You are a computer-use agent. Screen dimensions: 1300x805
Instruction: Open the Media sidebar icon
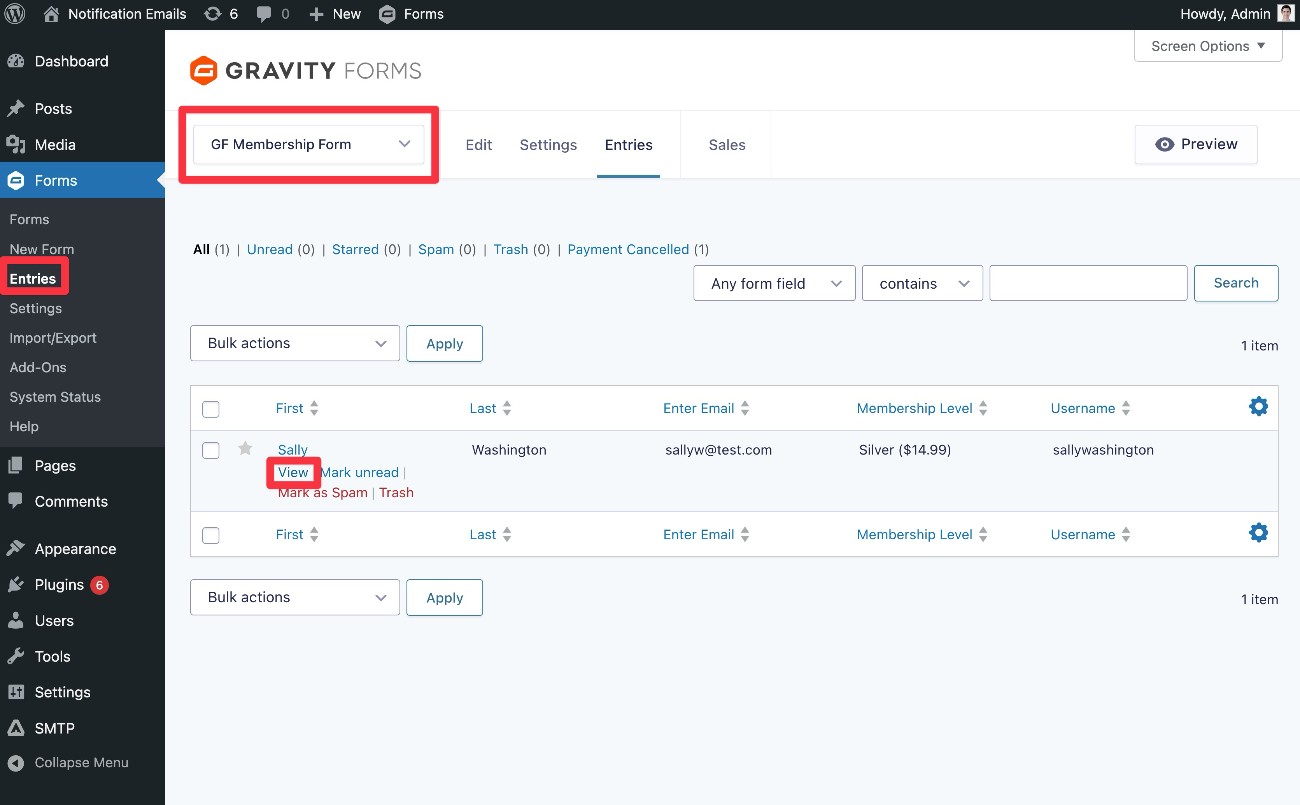click(15, 144)
